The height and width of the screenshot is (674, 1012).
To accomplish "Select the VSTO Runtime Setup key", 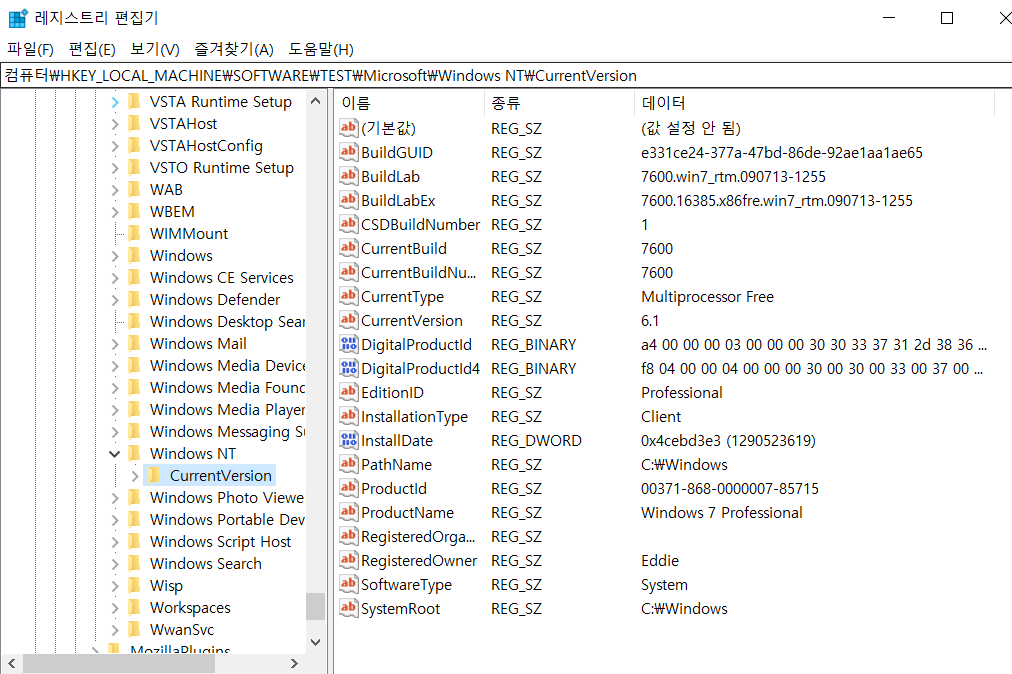I will pyautogui.click(x=221, y=168).
